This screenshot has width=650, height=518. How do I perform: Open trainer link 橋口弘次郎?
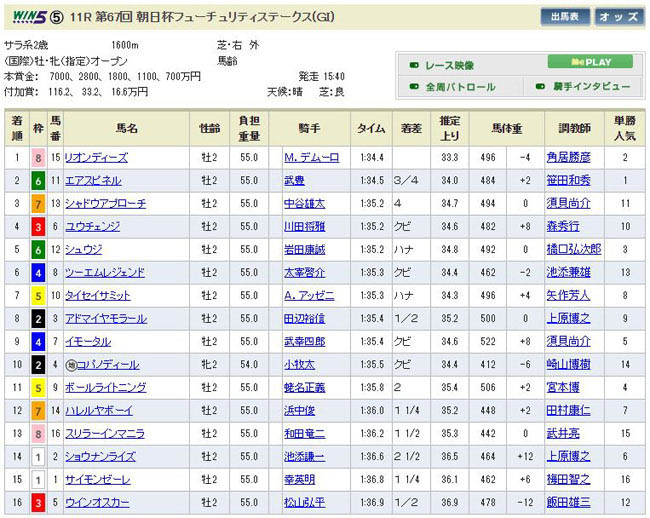click(x=600, y=249)
